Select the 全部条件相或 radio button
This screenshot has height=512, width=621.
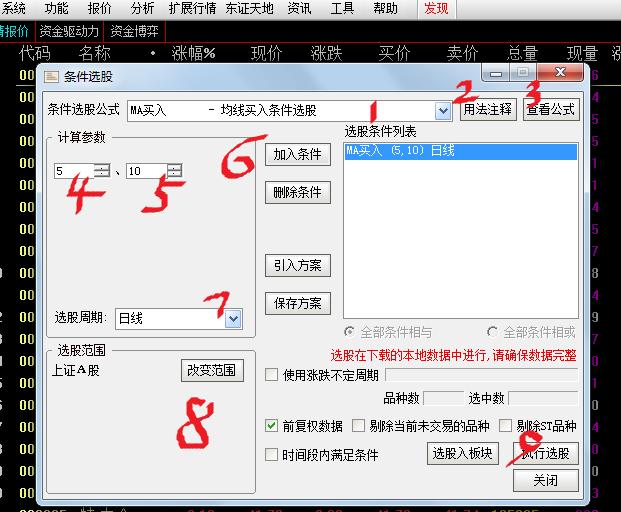492,332
